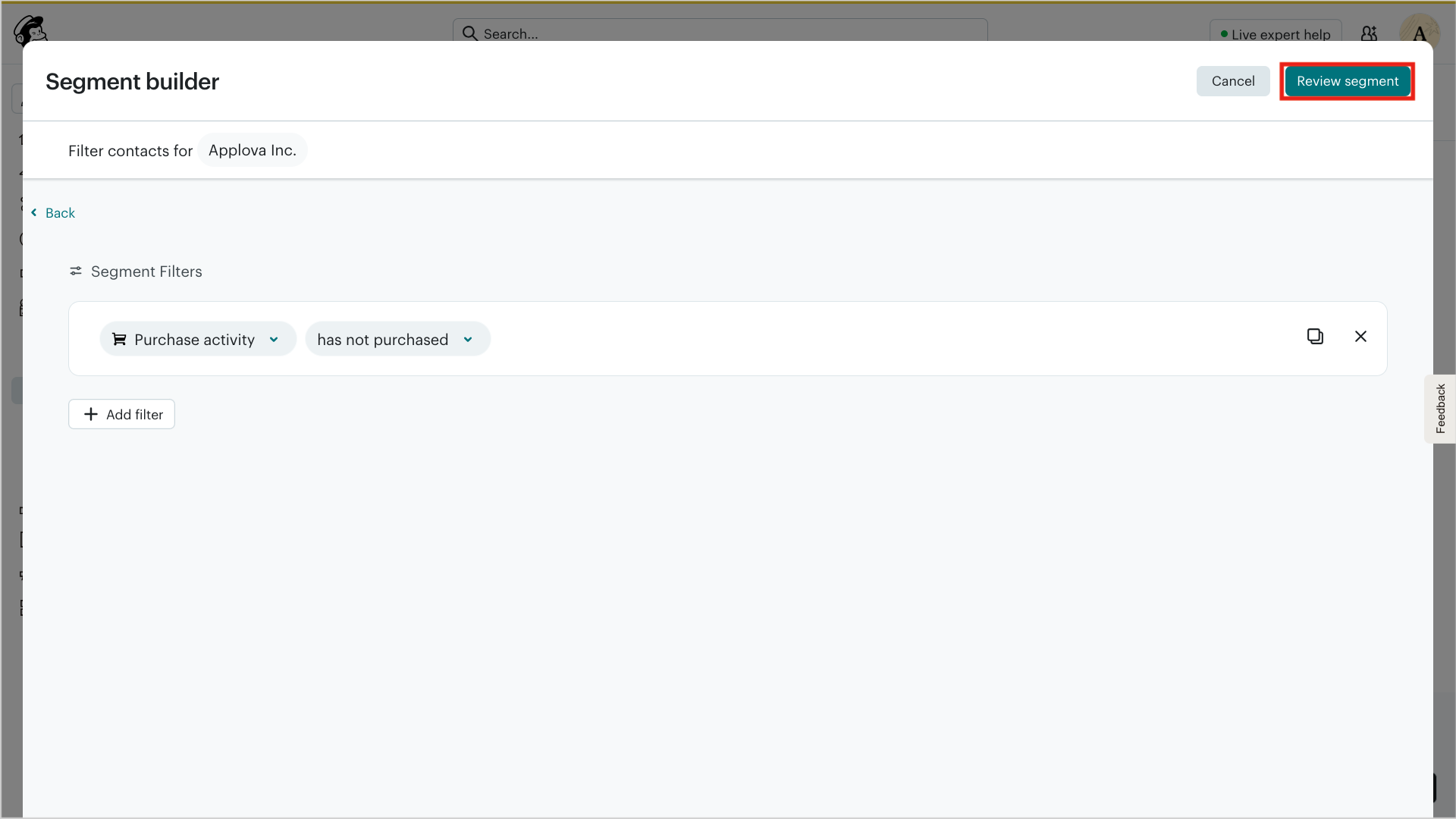1456x819 pixels.
Task: Open the Feedback side tab
Action: tap(1440, 409)
